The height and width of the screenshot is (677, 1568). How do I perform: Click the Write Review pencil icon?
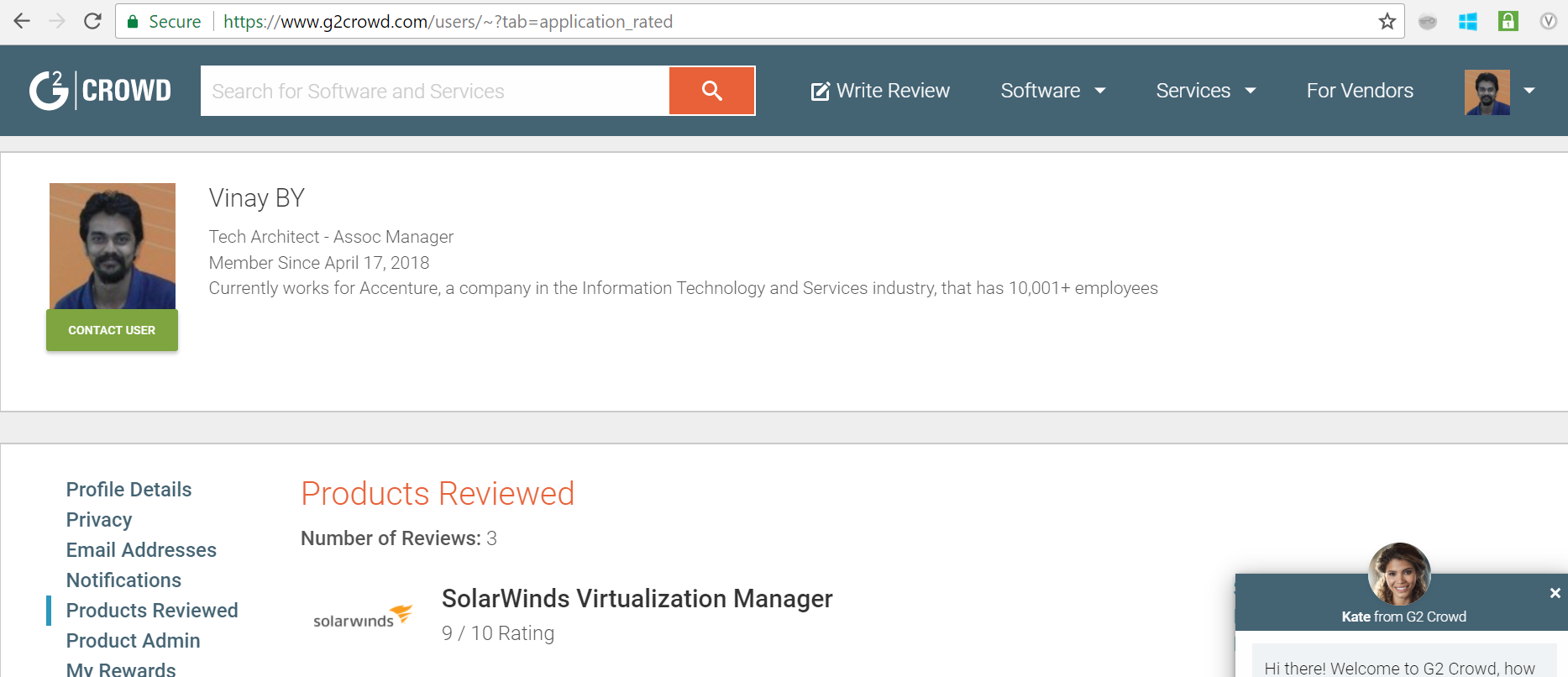click(x=820, y=91)
